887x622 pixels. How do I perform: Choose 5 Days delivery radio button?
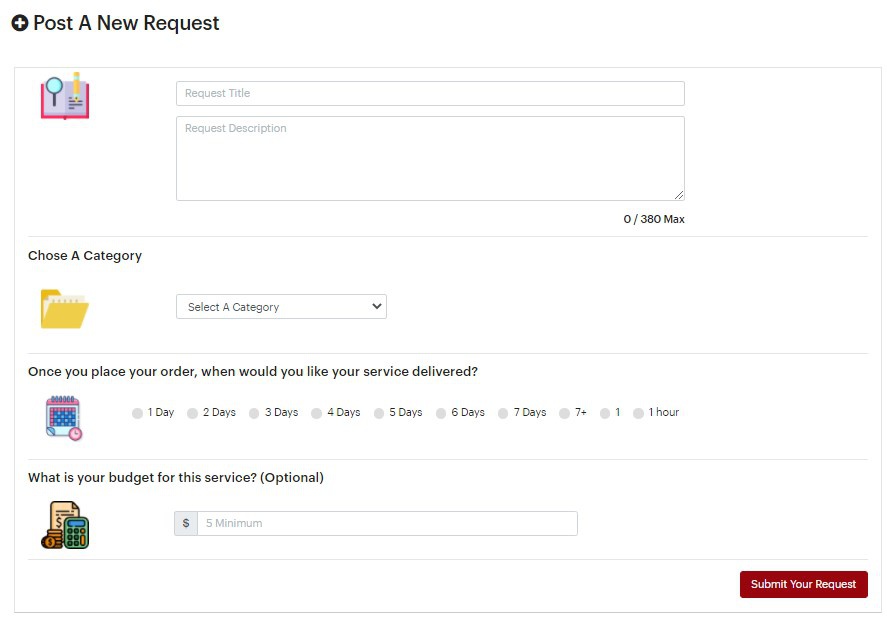coord(379,413)
